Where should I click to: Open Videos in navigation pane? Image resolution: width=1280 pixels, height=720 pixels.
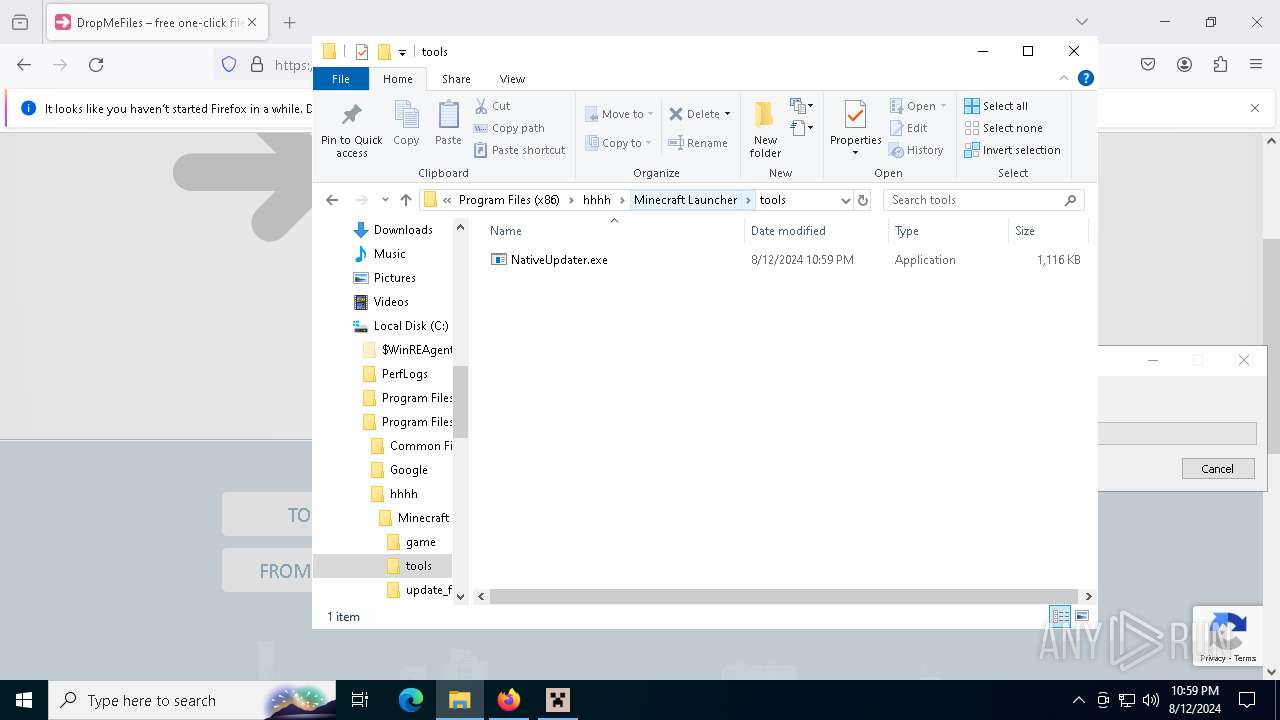(391, 302)
